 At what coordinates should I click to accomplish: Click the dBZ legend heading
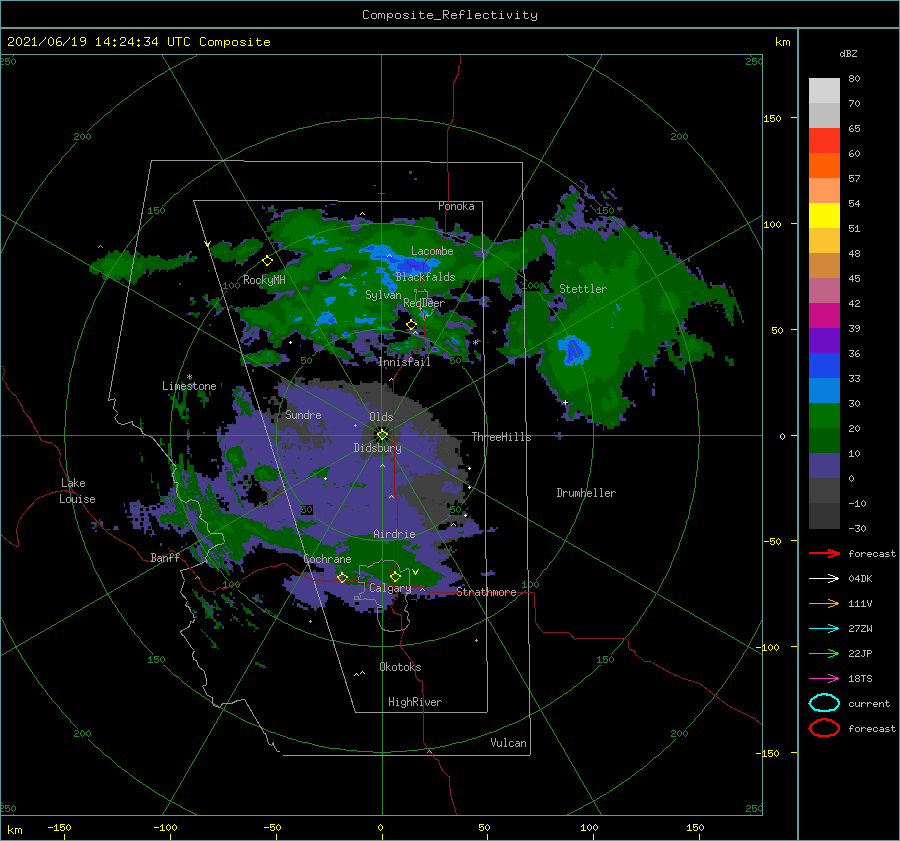(x=848, y=53)
